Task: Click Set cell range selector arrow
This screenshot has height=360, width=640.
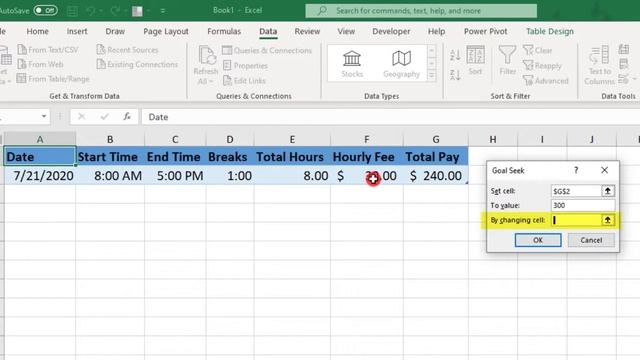Action: pos(607,191)
